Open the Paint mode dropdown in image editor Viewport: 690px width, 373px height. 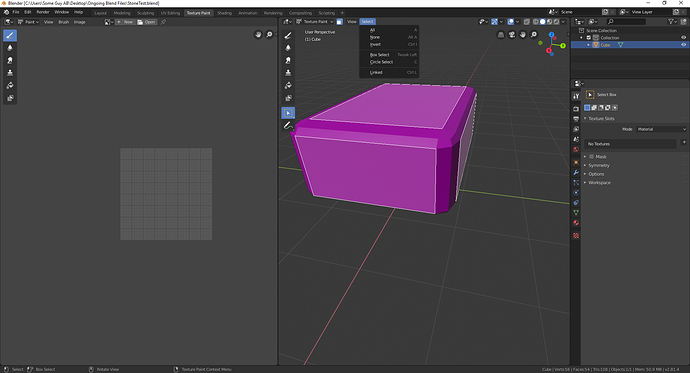pyautogui.click(x=28, y=22)
